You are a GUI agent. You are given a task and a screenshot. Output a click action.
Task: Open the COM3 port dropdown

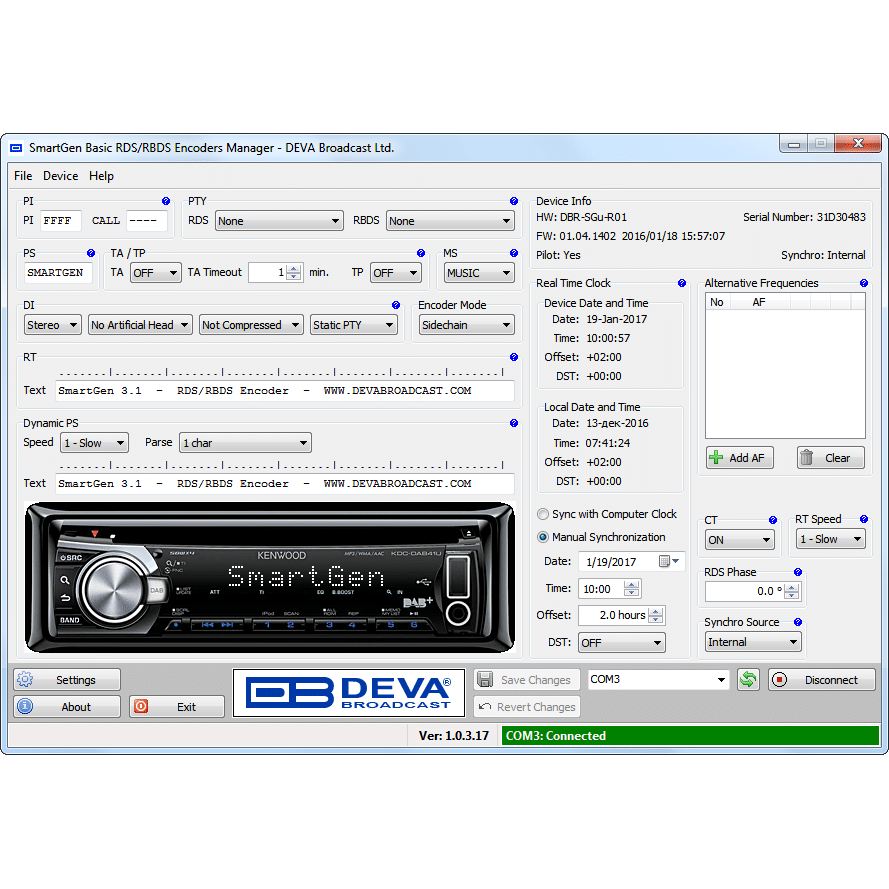(x=658, y=679)
